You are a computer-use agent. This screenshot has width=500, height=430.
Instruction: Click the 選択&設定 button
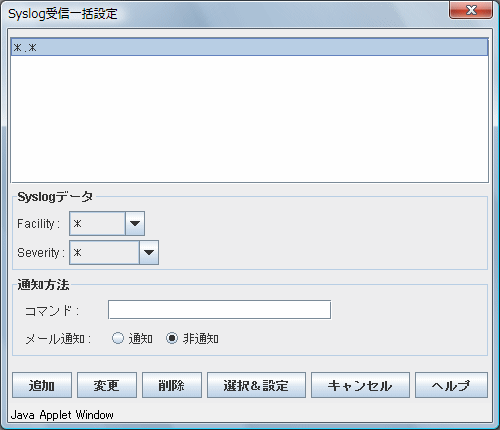(256, 385)
